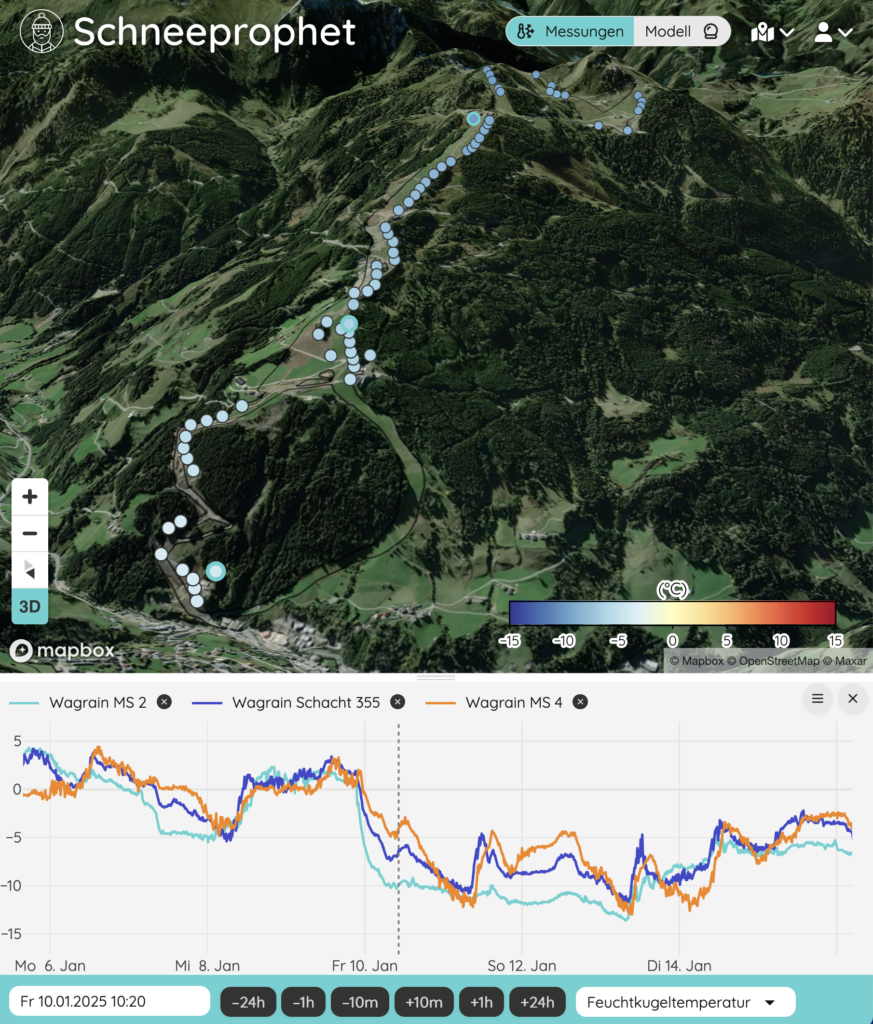Reset map compass bearing

pos(30,570)
